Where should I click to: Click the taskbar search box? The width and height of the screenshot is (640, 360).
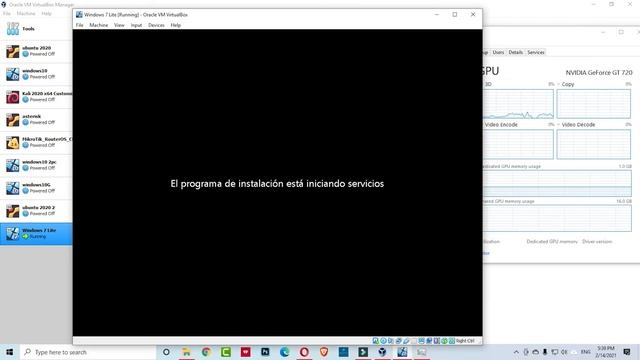(x=88, y=352)
